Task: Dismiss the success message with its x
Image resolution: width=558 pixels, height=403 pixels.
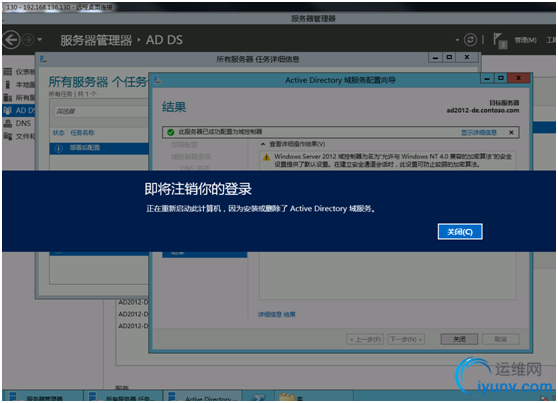Action: click(511, 132)
